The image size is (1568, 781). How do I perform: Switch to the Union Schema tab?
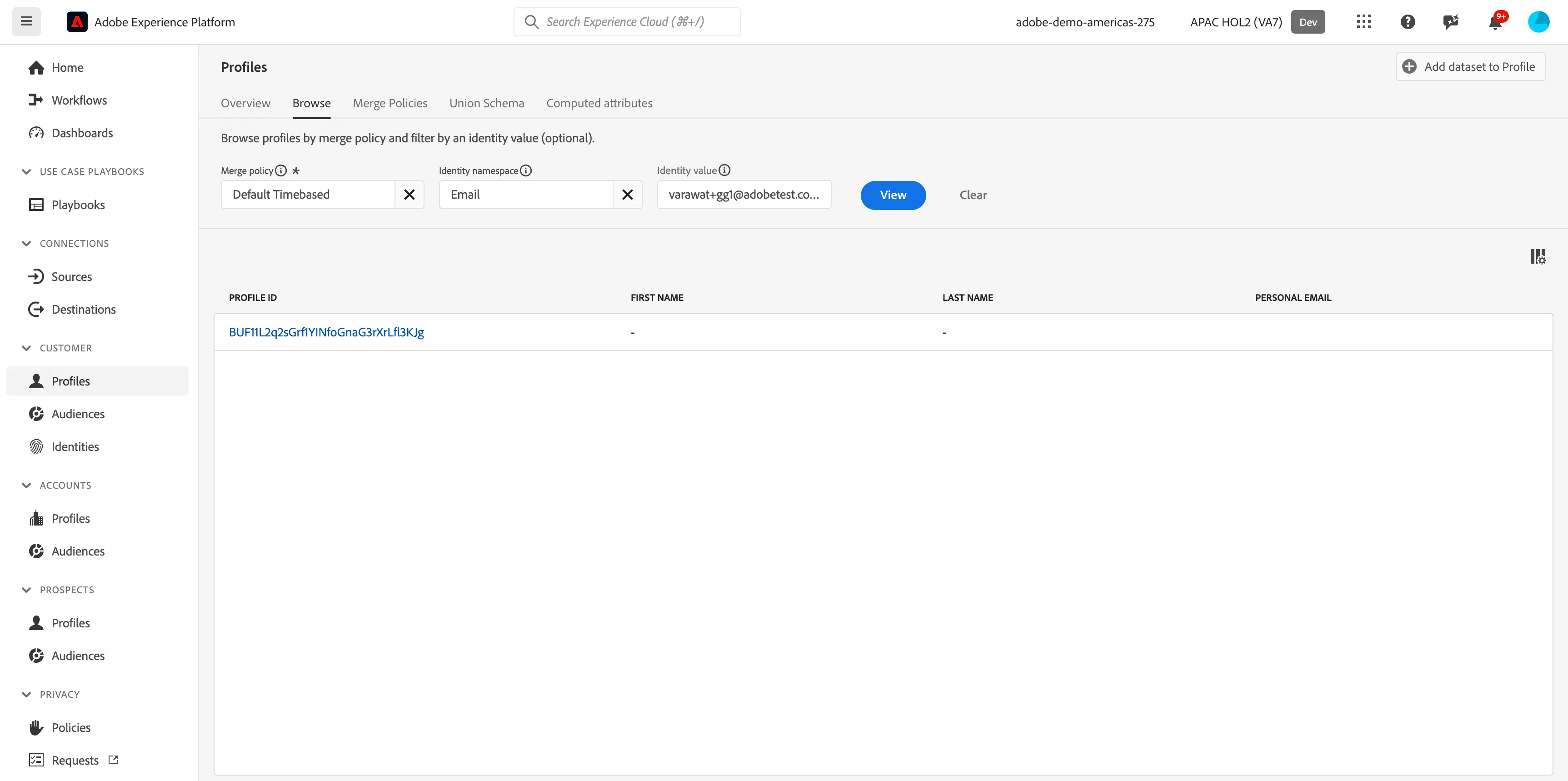point(486,104)
